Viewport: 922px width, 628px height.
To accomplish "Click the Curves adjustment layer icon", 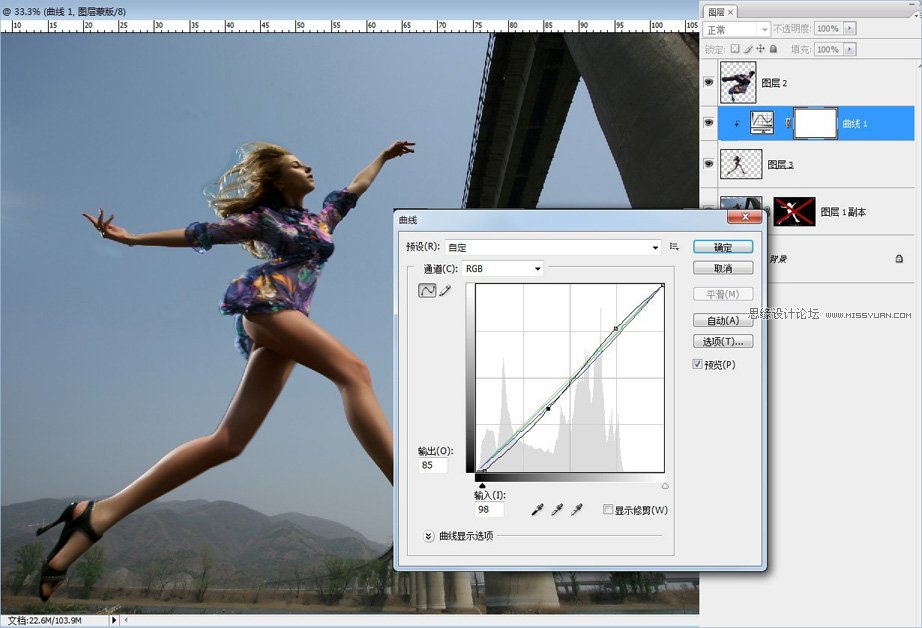I will click(x=762, y=123).
